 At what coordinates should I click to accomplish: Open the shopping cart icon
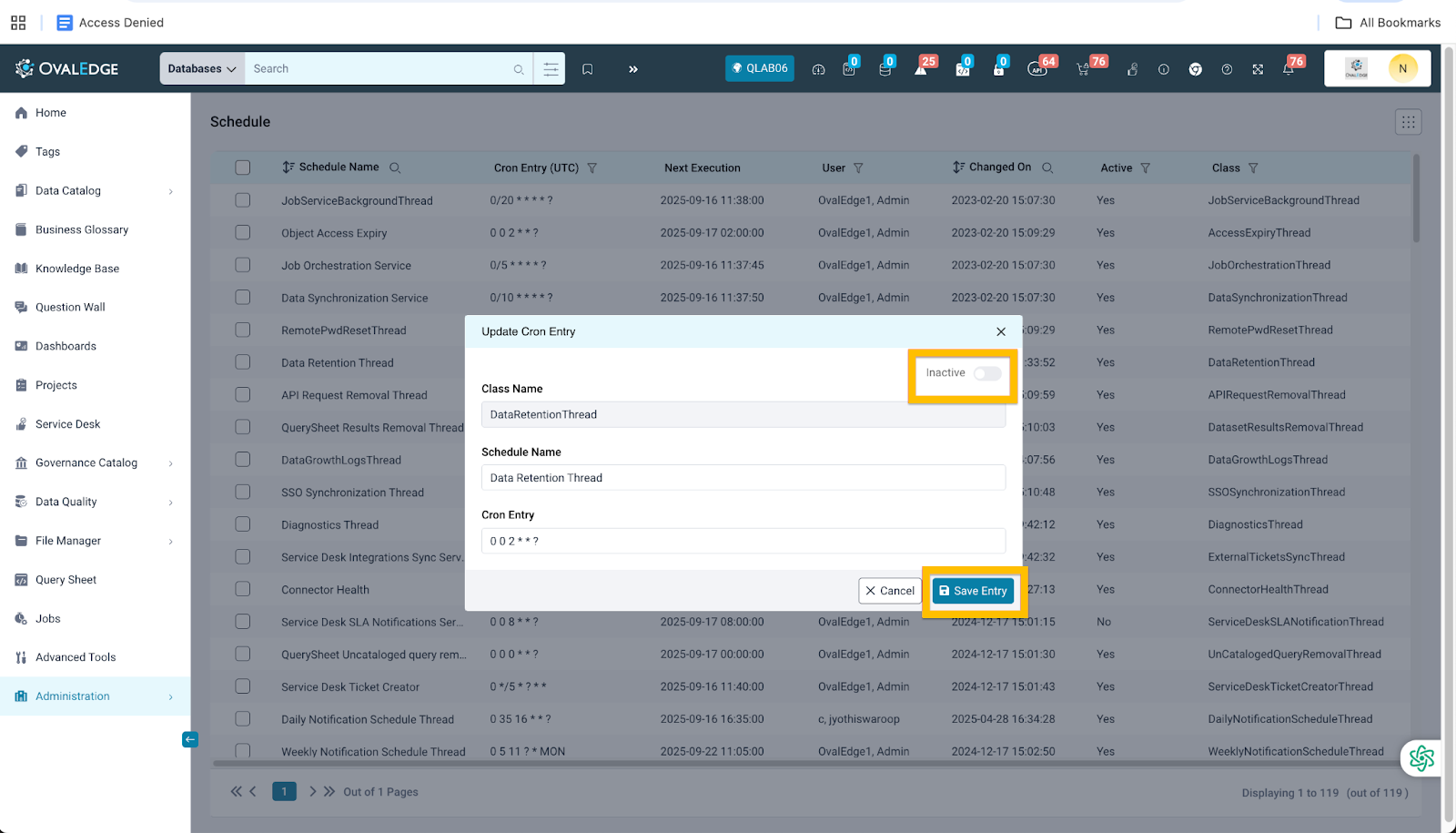pyautogui.click(x=1083, y=69)
